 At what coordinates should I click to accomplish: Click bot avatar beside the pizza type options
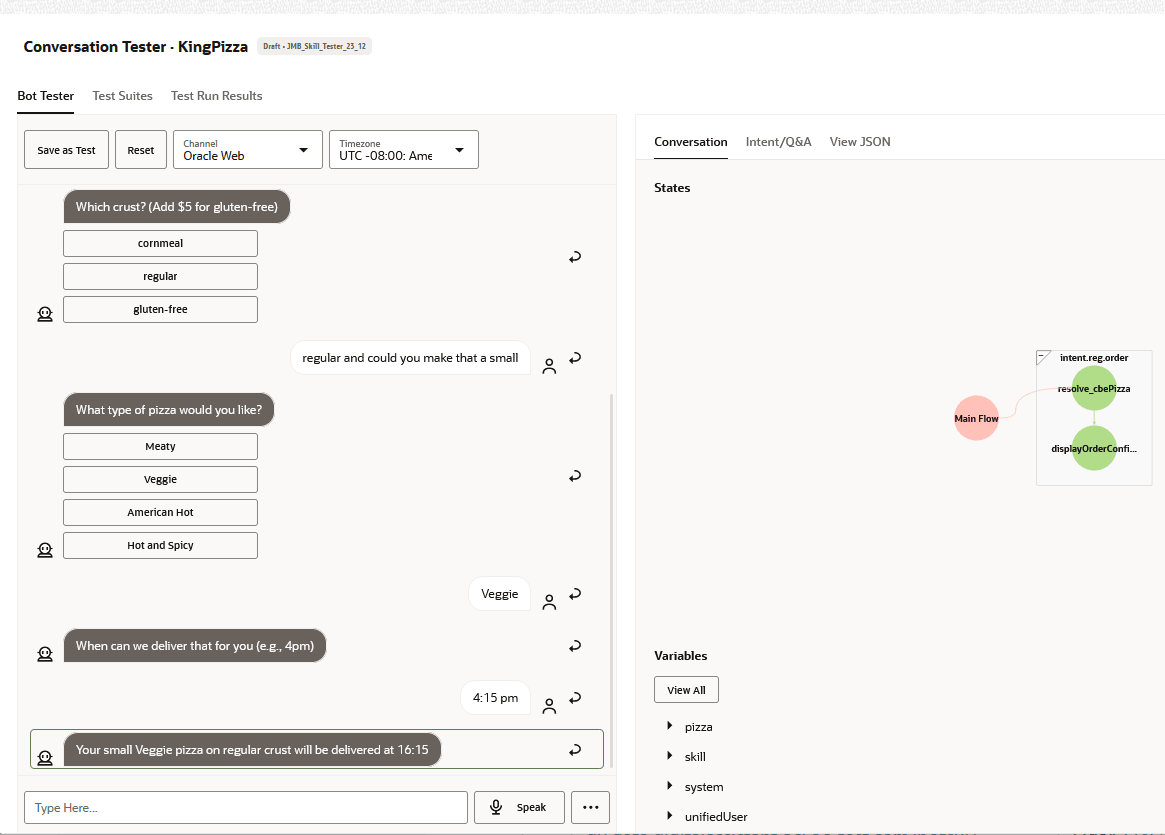coord(45,550)
